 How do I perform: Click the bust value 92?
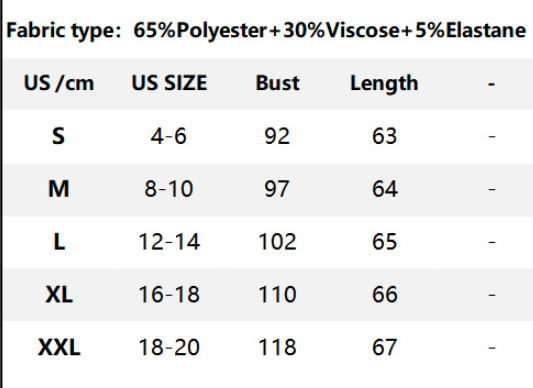click(x=277, y=136)
